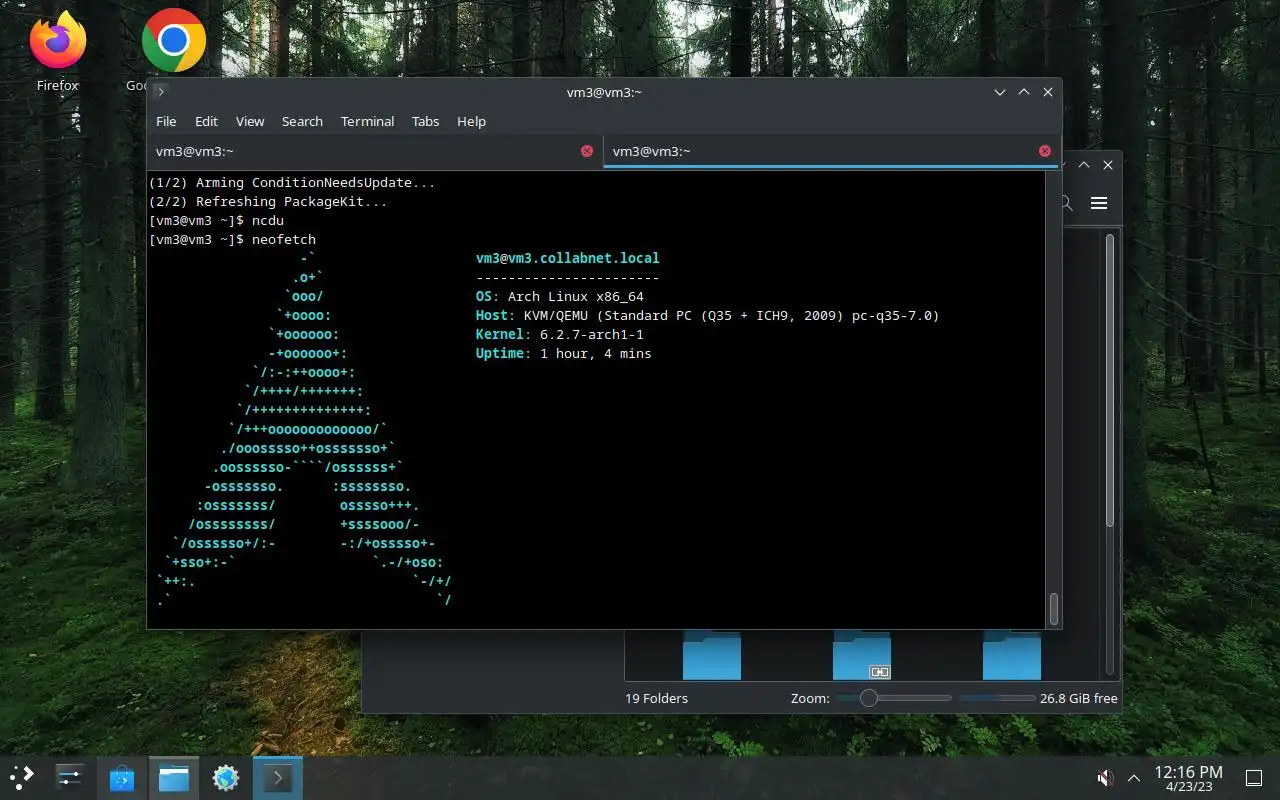The width and height of the screenshot is (1280, 800).
Task: Switch to the Dolphin file manager taskbar entry
Action: 174,777
